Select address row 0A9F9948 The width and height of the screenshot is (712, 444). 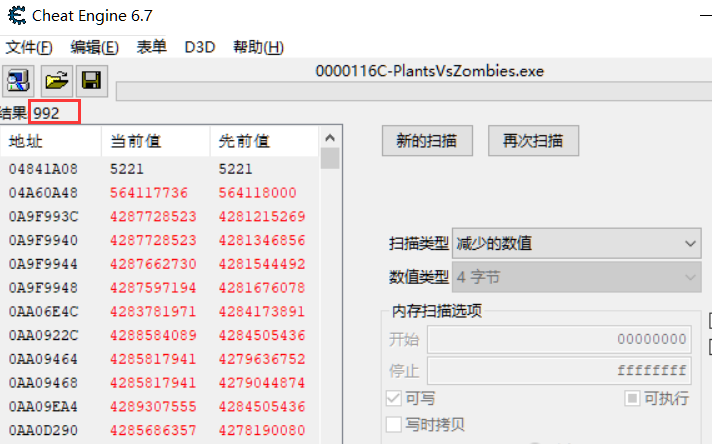(x=160, y=287)
